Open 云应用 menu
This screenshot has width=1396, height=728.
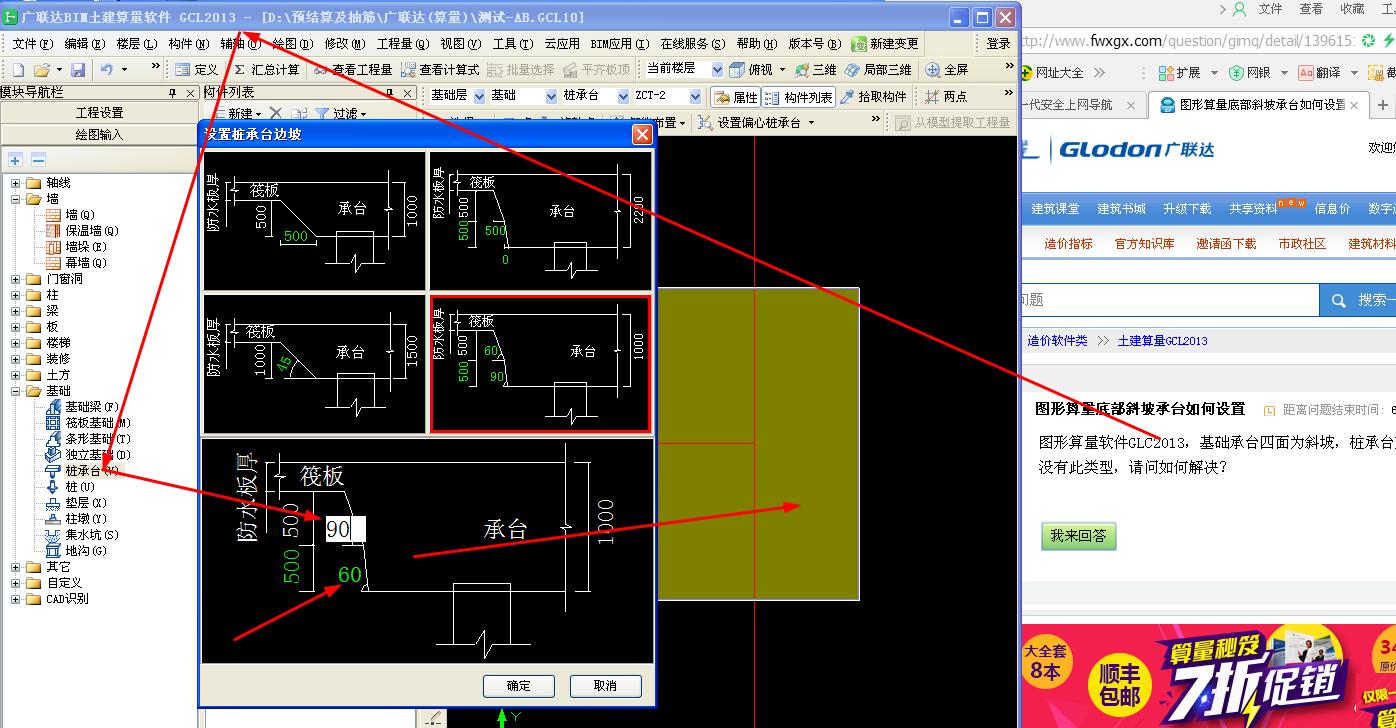point(562,44)
